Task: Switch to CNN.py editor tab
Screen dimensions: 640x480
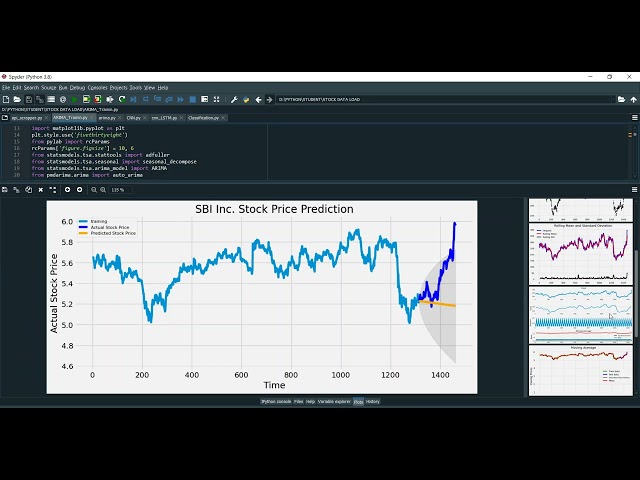Action: point(133,118)
